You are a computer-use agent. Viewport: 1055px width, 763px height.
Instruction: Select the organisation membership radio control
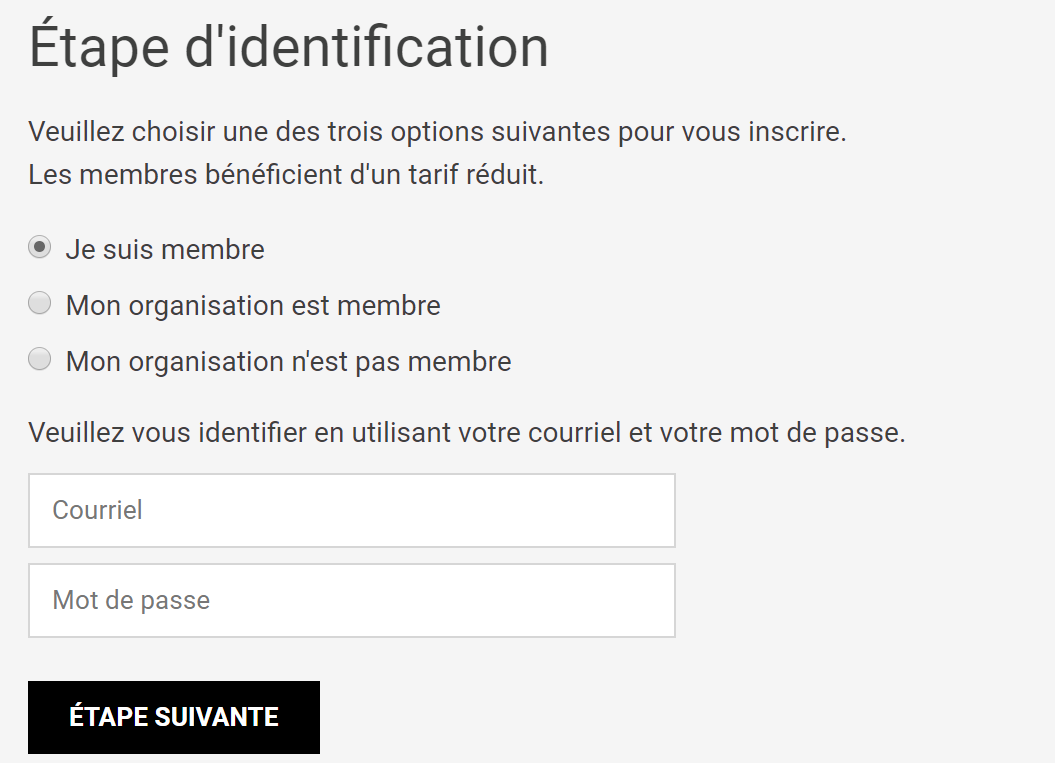(x=39, y=303)
